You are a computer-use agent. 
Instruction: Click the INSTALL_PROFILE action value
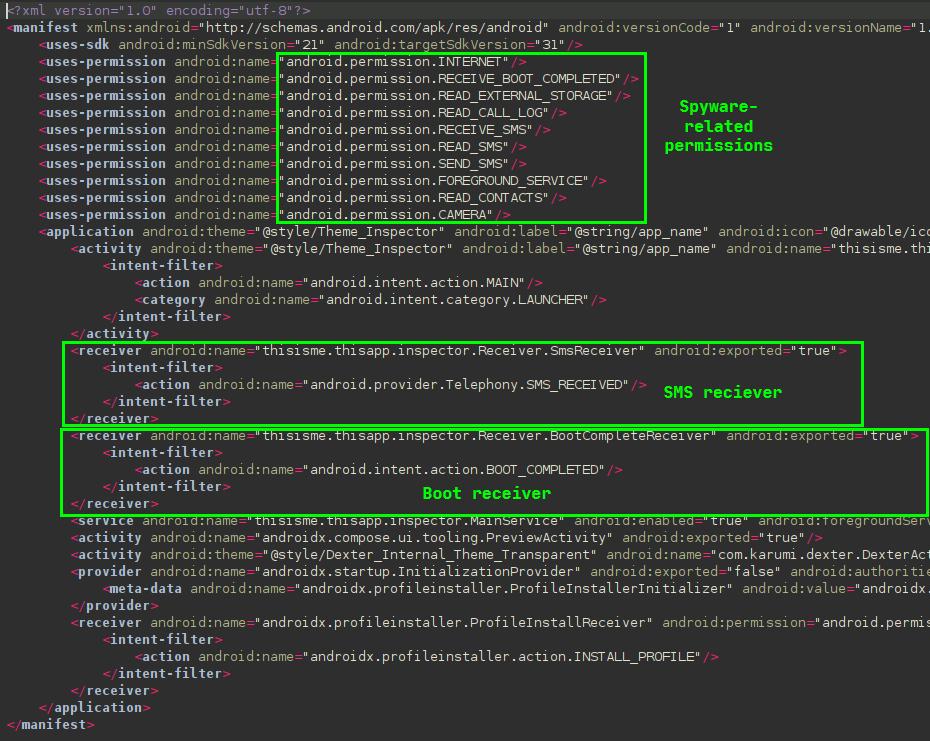click(502, 657)
